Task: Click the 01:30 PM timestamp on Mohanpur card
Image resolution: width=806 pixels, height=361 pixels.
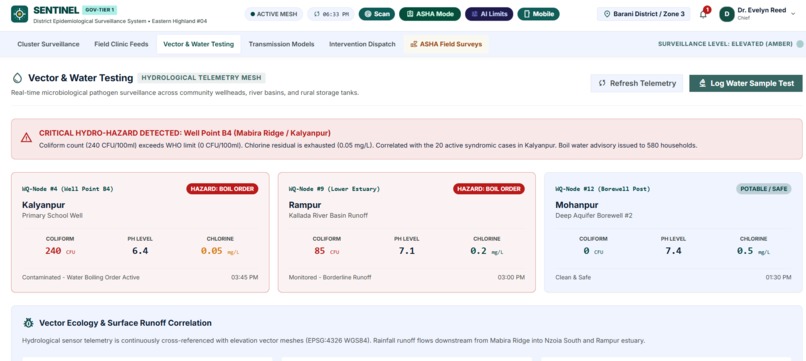Action: pos(778,277)
